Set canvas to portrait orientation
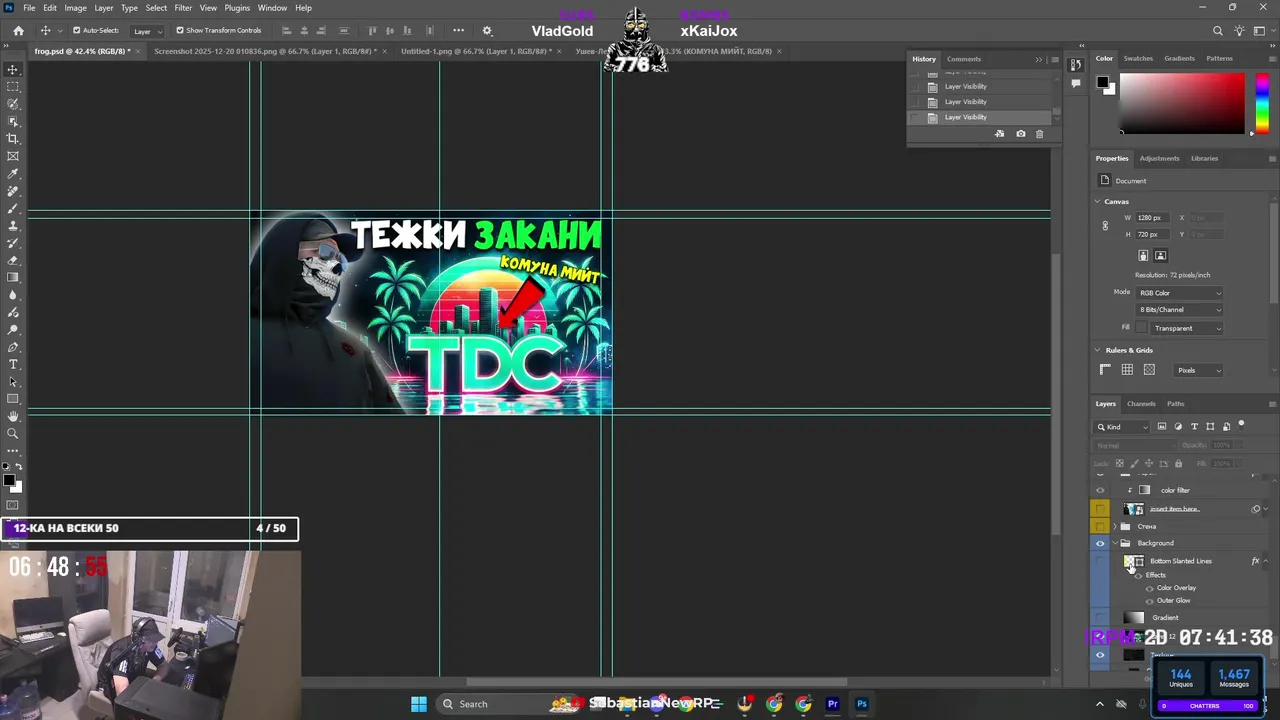 pyautogui.click(x=1143, y=256)
